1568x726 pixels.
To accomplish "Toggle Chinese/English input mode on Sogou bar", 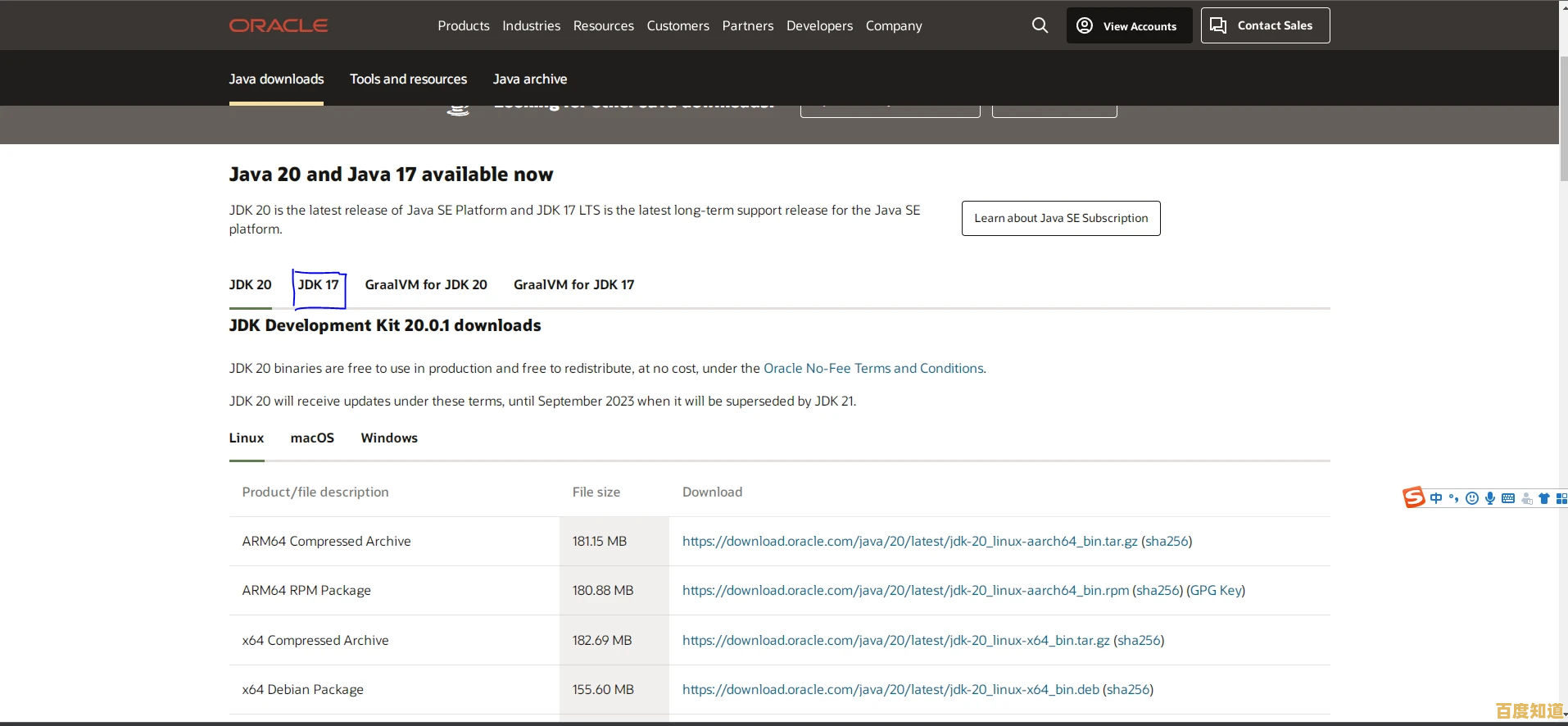I will click(1436, 498).
